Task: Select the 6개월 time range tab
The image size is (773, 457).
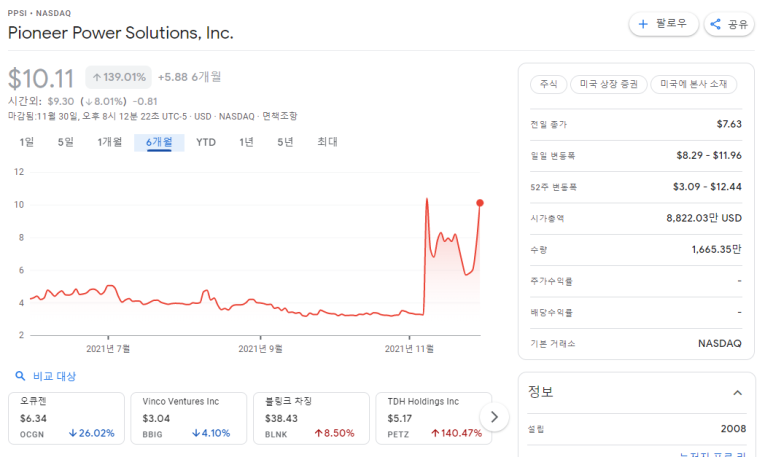Action: 159,142
